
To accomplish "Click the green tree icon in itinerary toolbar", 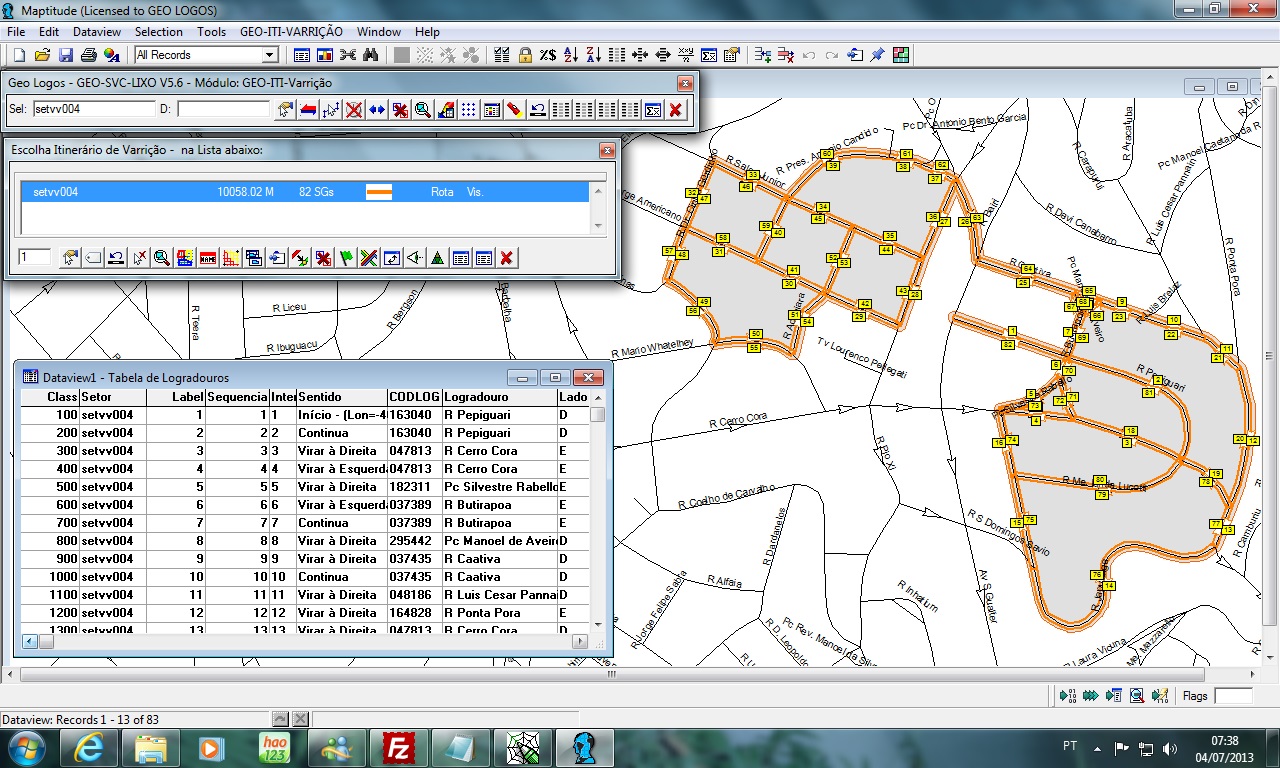I will pos(437,258).
